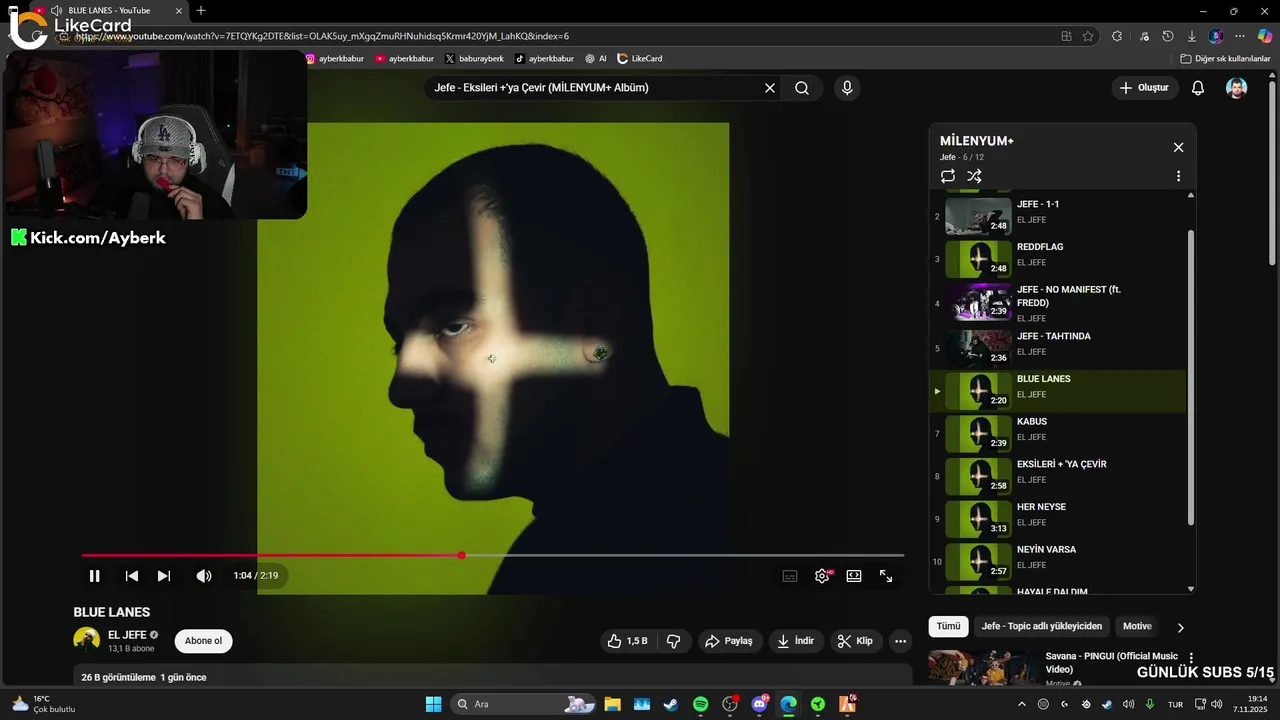The image size is (1280, 720).
Task: Dislike the BLUE LANES video
Action: (x=674, y=641)
